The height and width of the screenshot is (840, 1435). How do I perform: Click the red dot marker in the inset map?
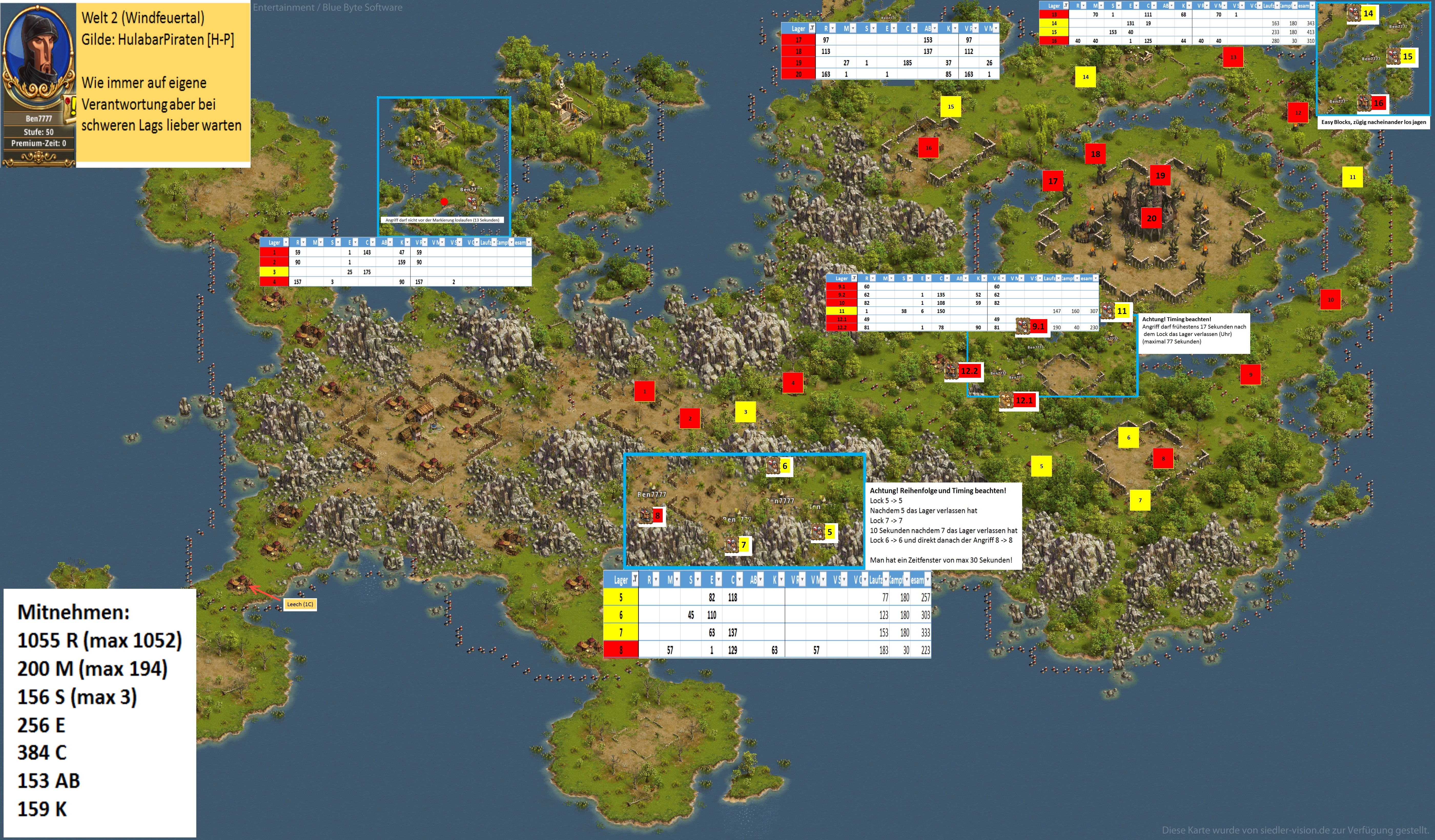(x=444, y=202)
